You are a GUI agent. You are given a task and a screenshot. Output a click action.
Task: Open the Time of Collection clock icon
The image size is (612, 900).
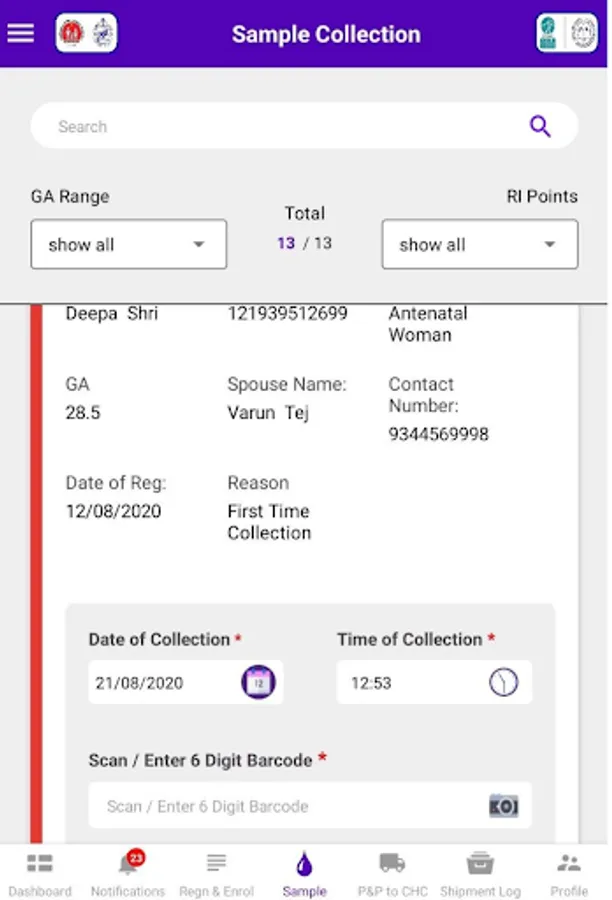pos(504,683)
